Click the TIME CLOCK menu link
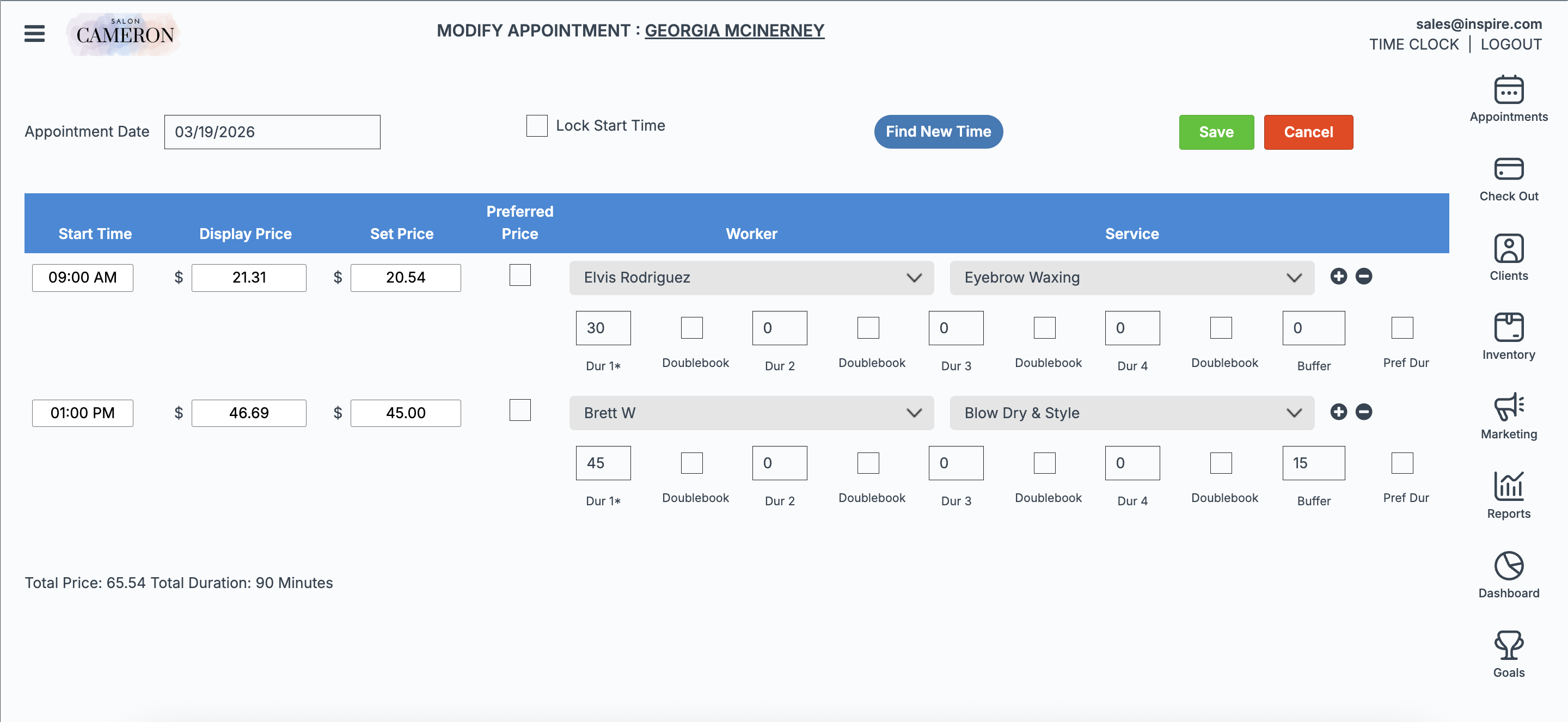The width and height of the screenshot is (1568, 722). tap(1413, 45)
